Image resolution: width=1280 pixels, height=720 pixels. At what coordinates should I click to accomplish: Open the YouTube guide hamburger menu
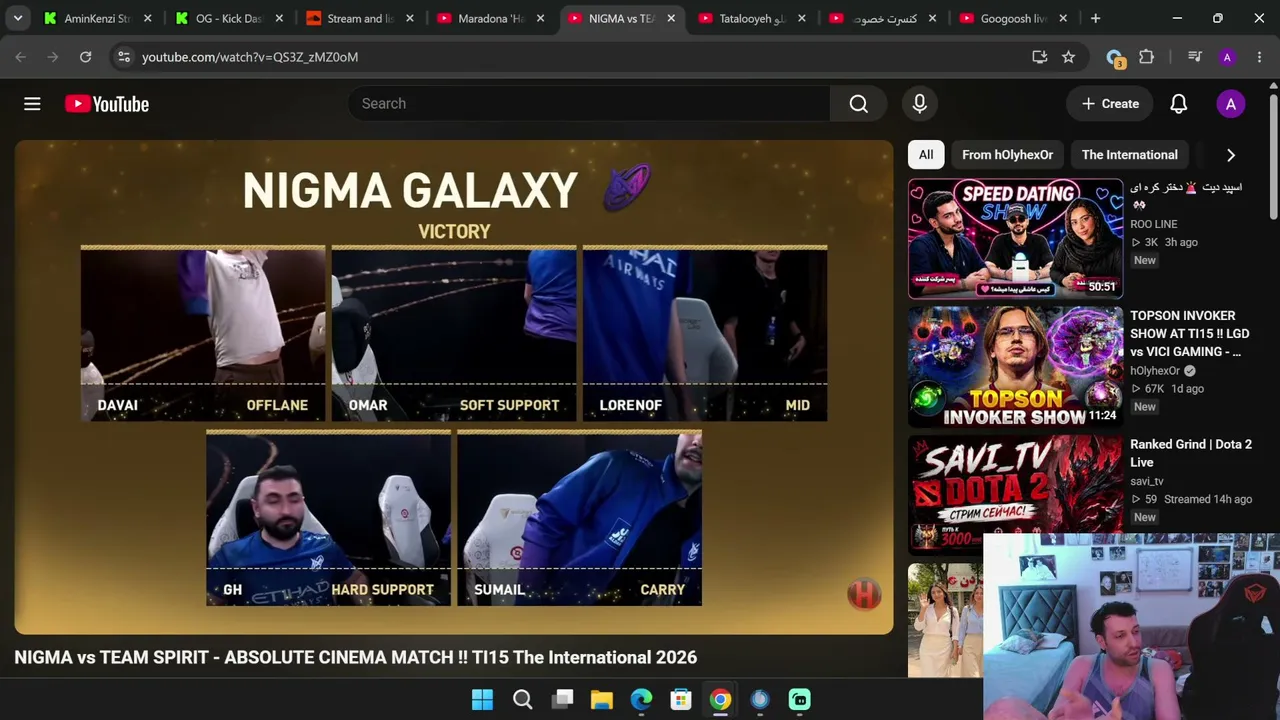32,104
